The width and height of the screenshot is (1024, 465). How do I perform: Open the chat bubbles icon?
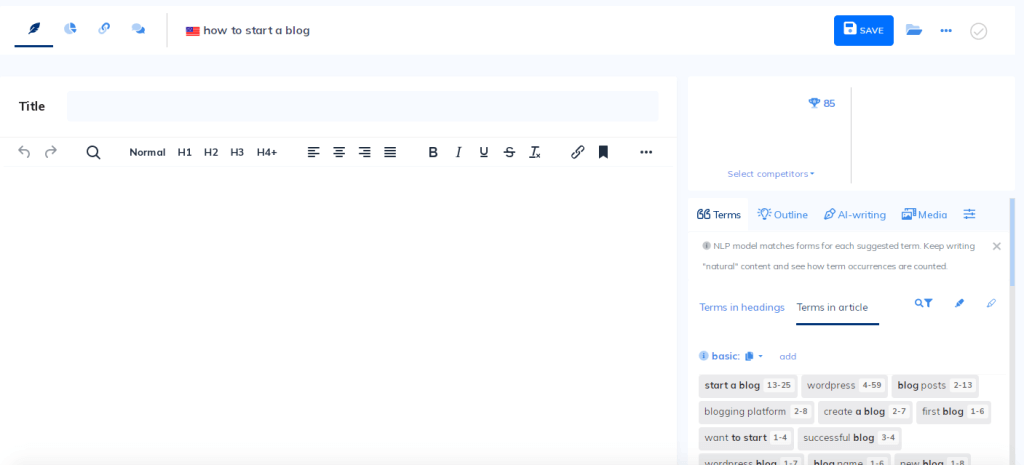tap(138, 29)
